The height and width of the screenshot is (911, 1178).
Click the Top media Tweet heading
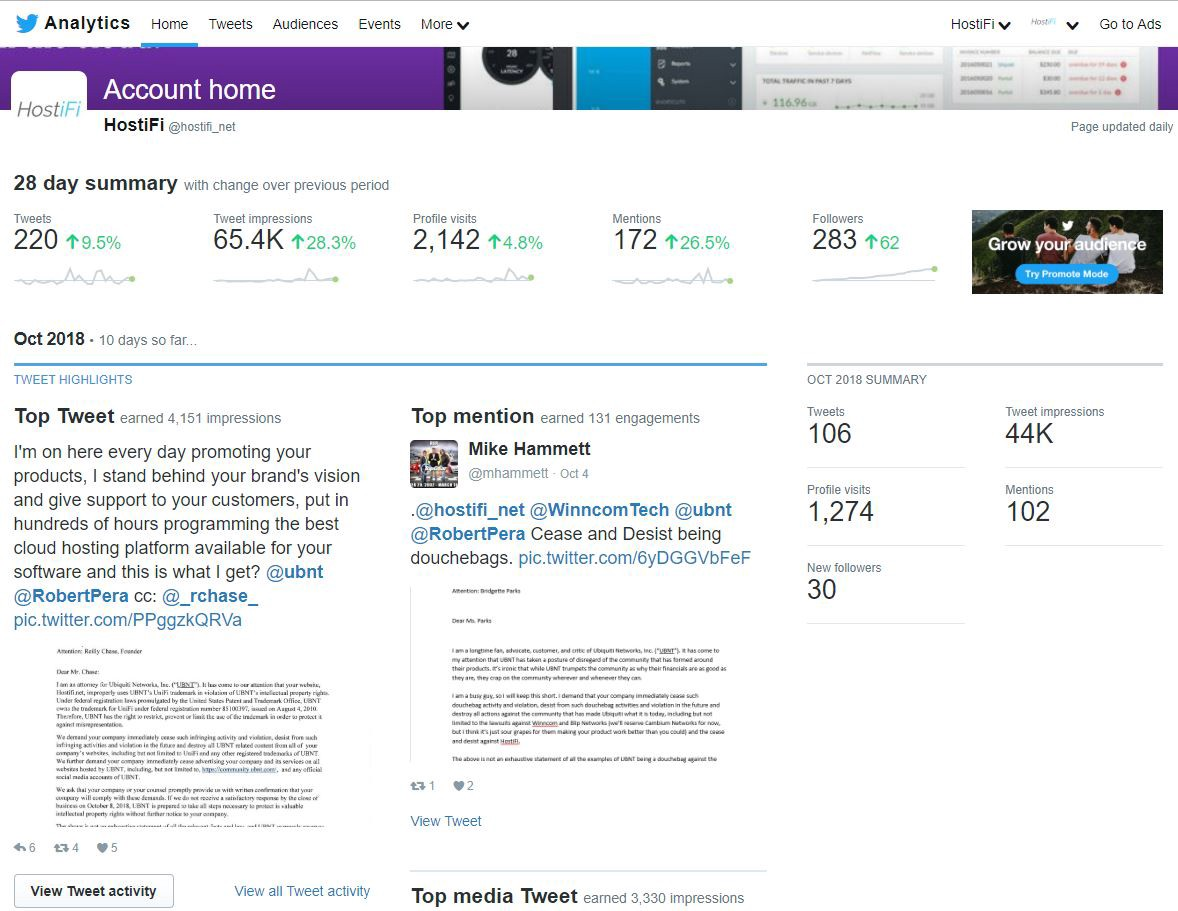(494, 896)
